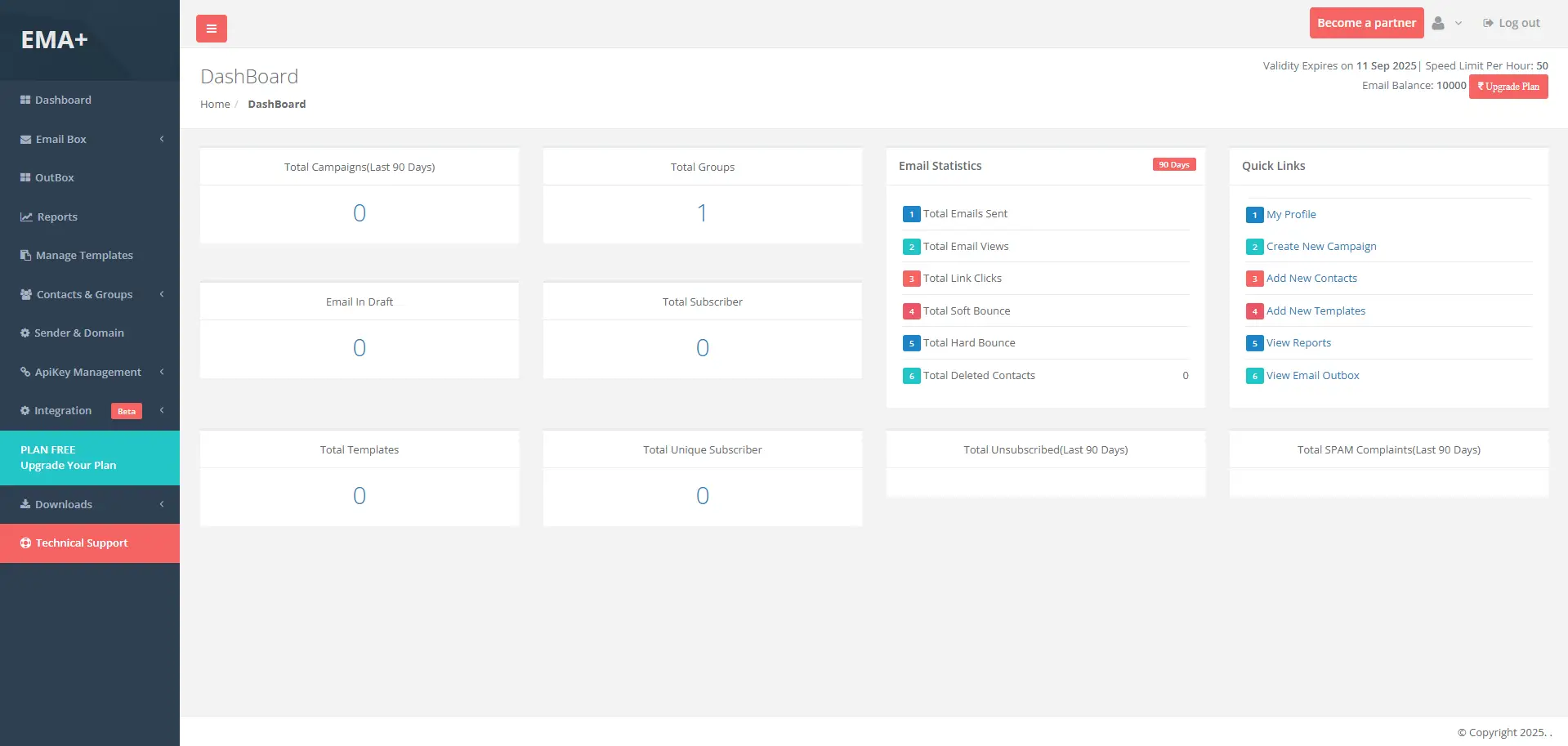Expand the Contacts & Groups submenu
The width and height of the screenshot is (1568, 746).
tap(162, 294)
